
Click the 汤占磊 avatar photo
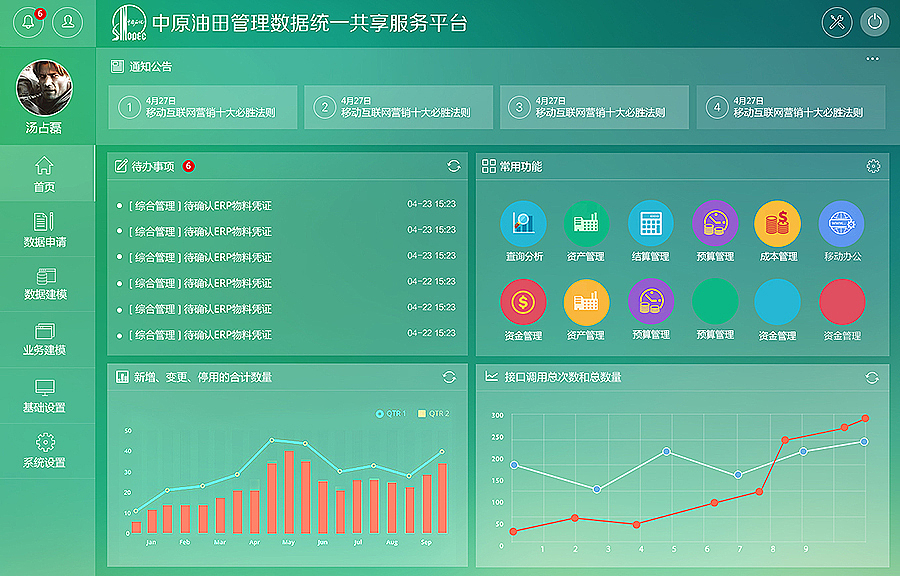pyautogui.click(x=44, y=88)
